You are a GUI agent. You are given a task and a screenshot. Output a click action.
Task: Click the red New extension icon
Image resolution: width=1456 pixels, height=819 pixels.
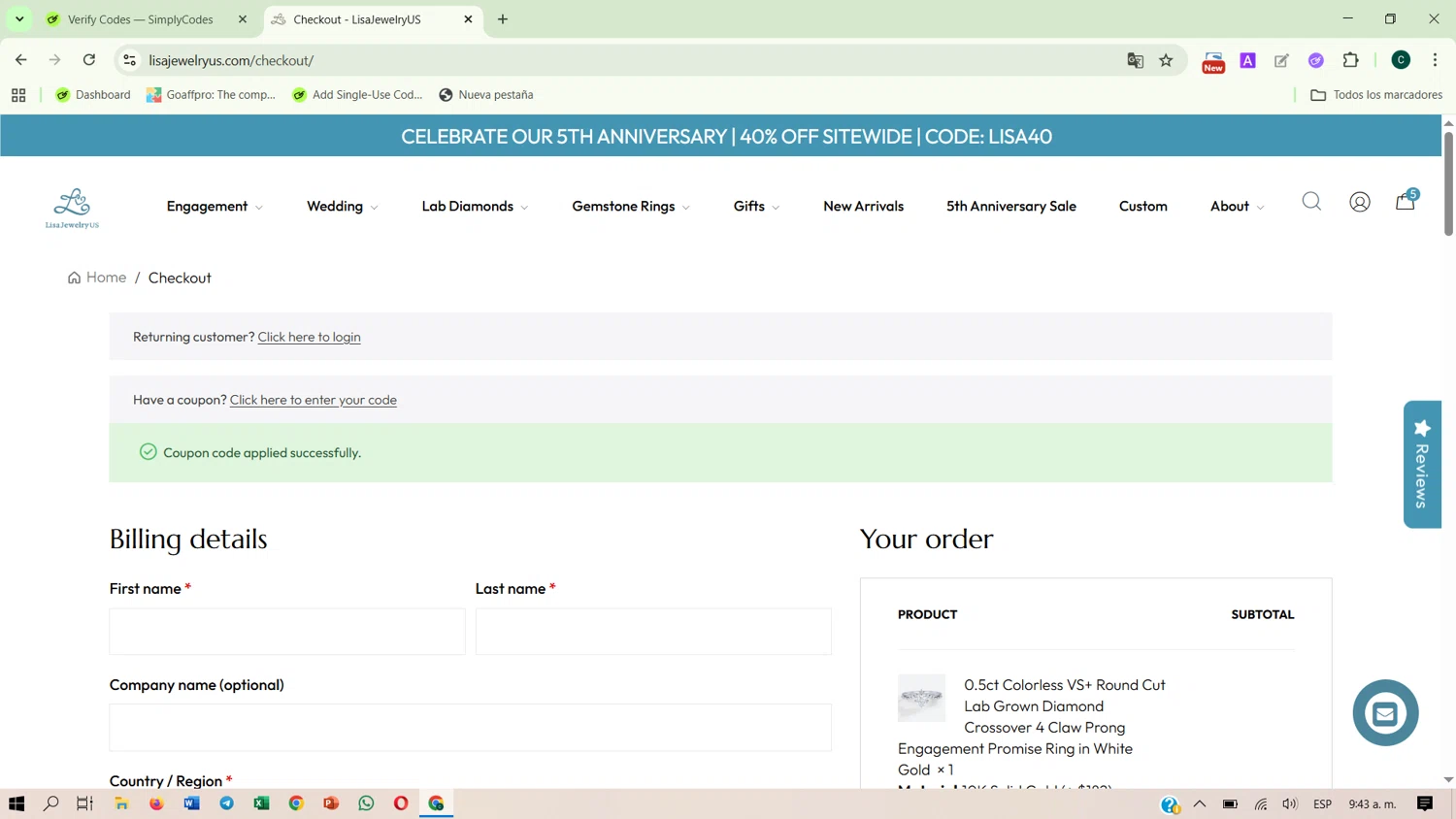click(1213, 61)
